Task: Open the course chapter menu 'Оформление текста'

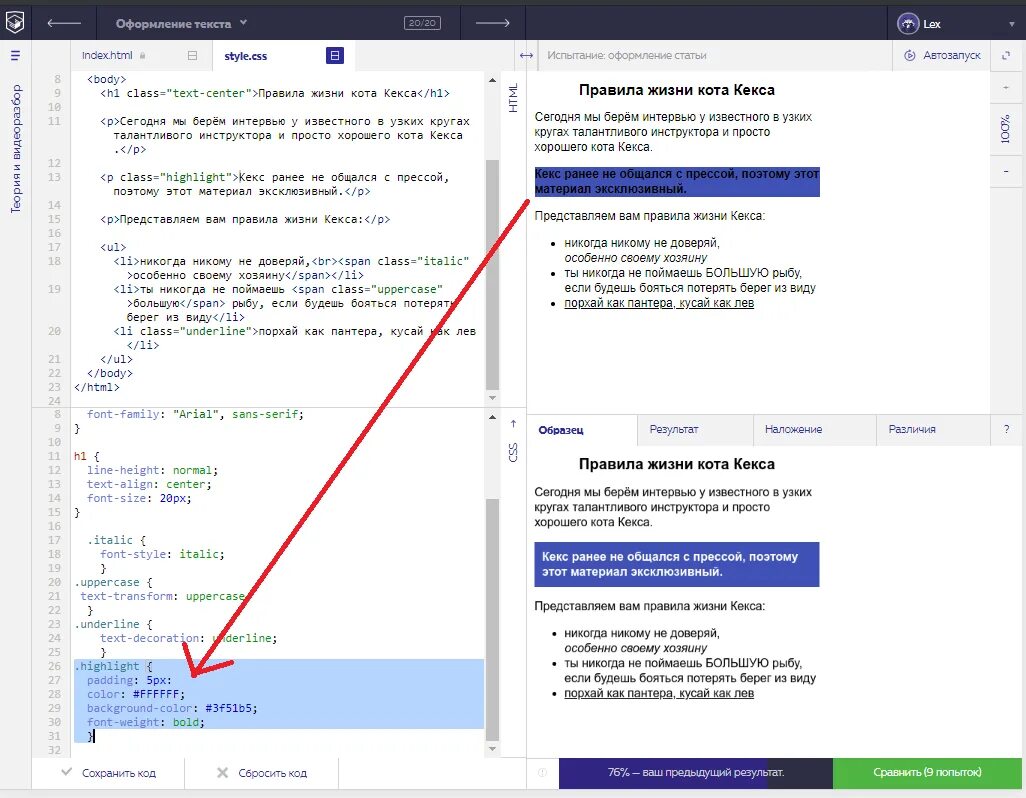Action: point(181,24)
